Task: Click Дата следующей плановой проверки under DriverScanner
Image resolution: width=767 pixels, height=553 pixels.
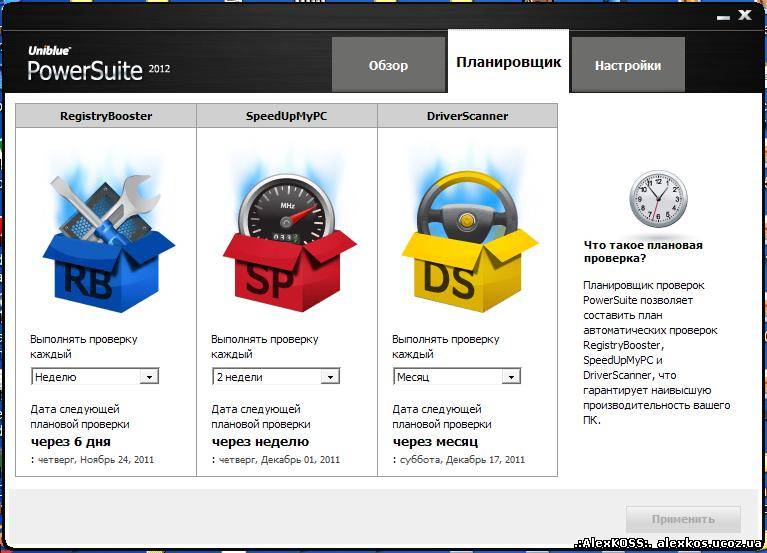Action: [442, 417]
